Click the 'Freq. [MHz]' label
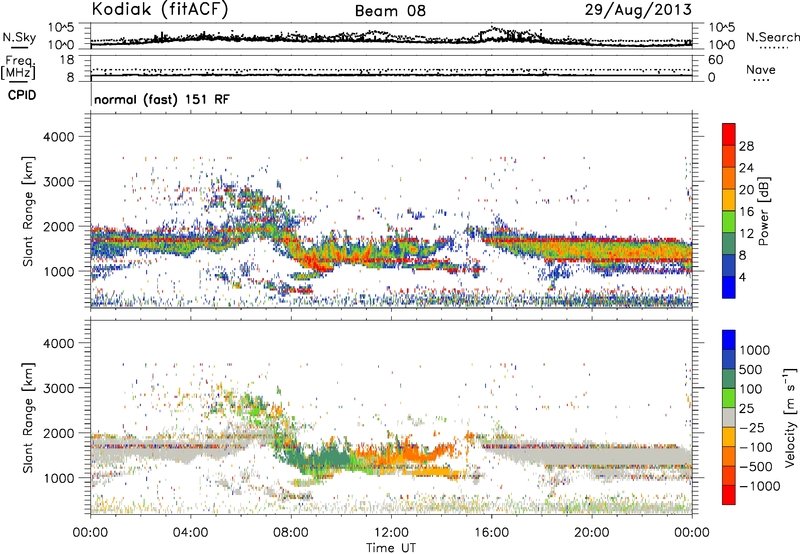 tap(18, 67)
